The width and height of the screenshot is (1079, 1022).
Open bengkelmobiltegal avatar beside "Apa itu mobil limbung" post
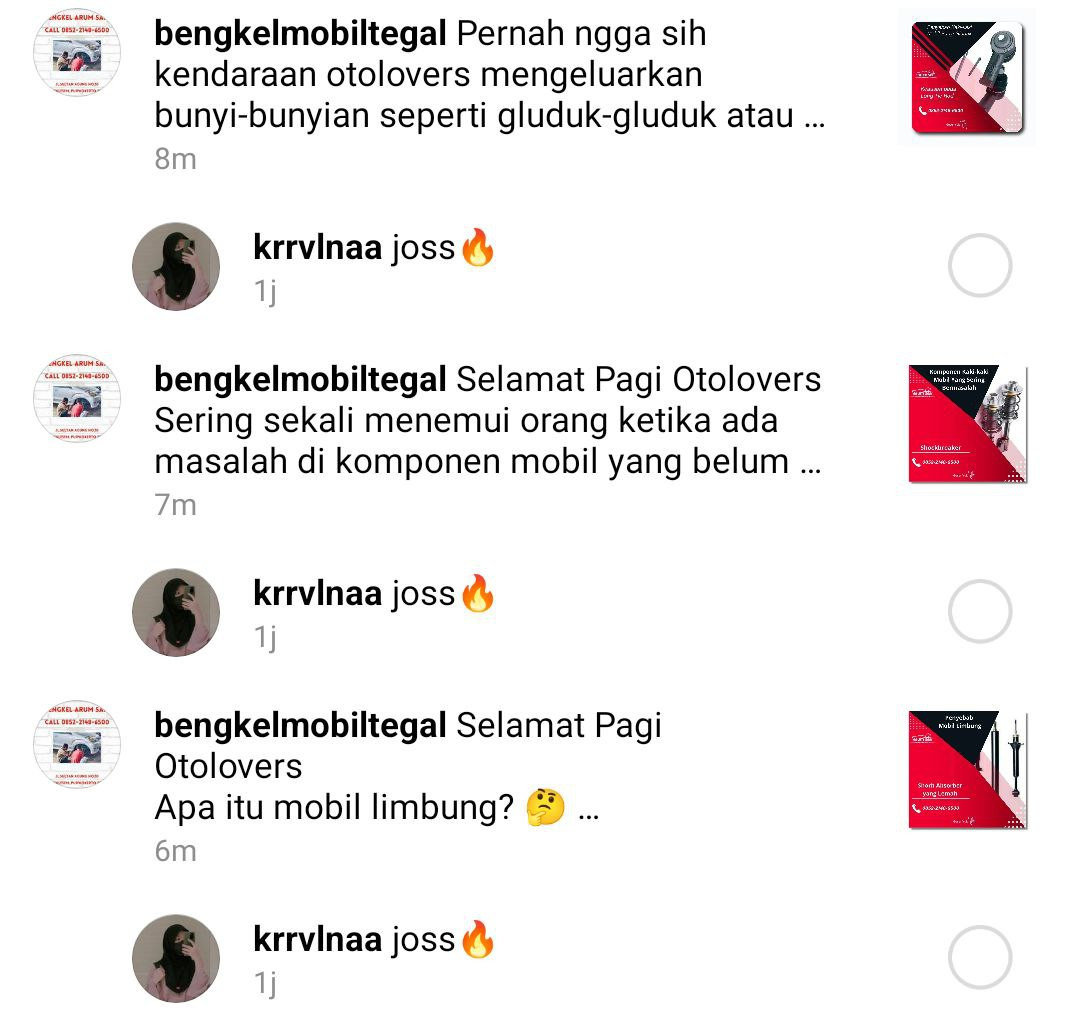pos(77,745)
